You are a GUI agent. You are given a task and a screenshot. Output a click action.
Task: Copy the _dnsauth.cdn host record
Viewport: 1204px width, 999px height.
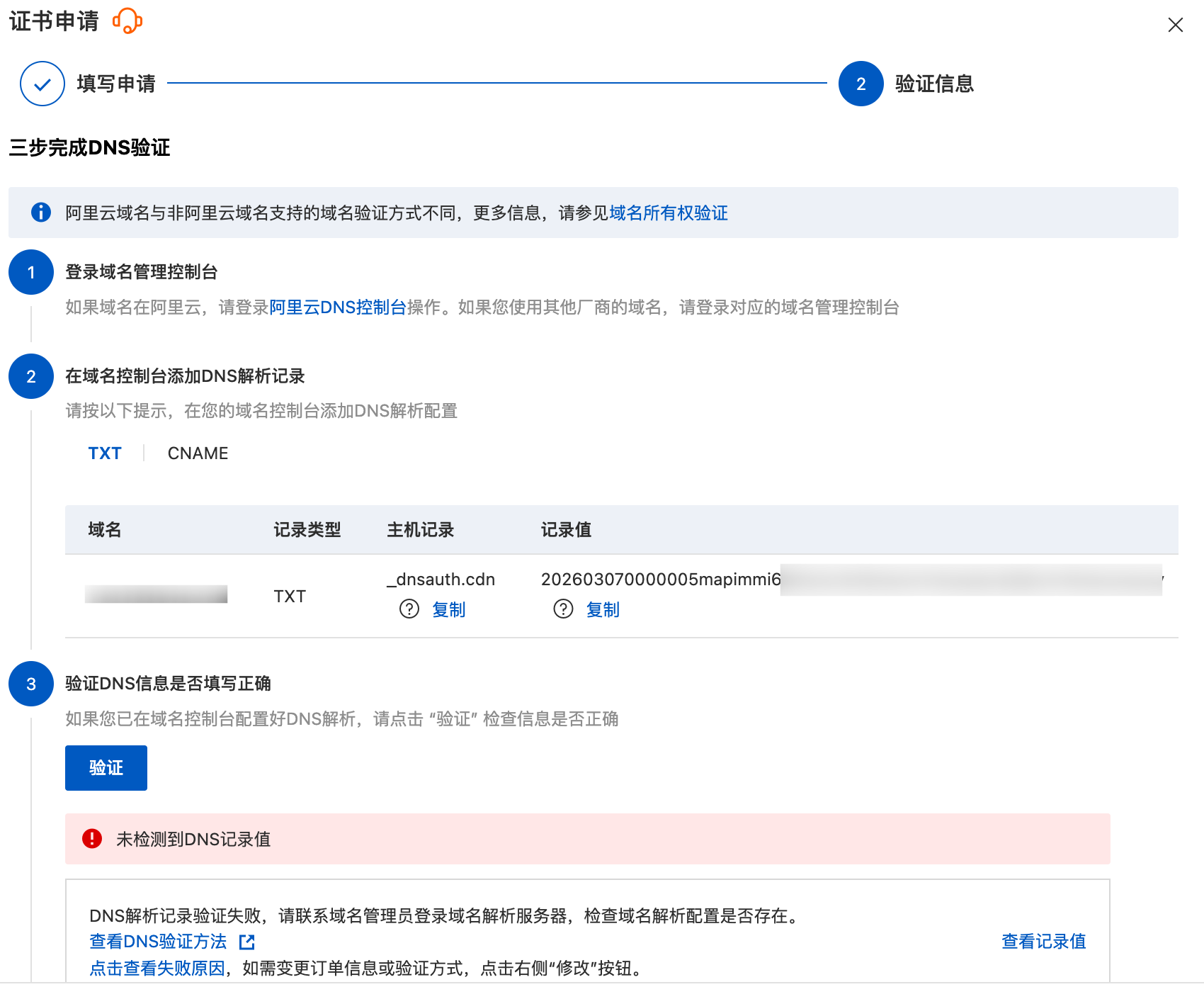pos(448,609)
